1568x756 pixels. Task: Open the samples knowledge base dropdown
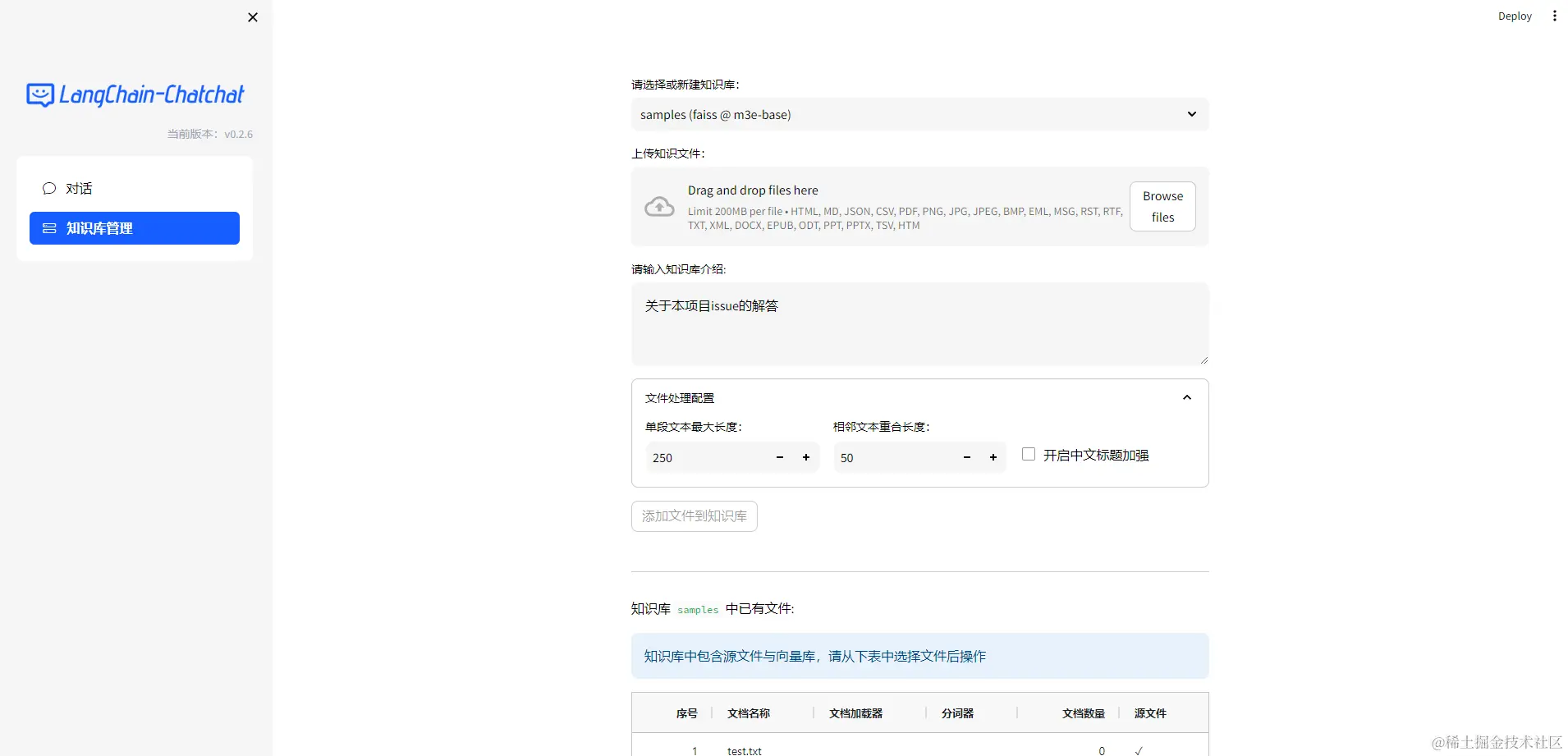919,114
